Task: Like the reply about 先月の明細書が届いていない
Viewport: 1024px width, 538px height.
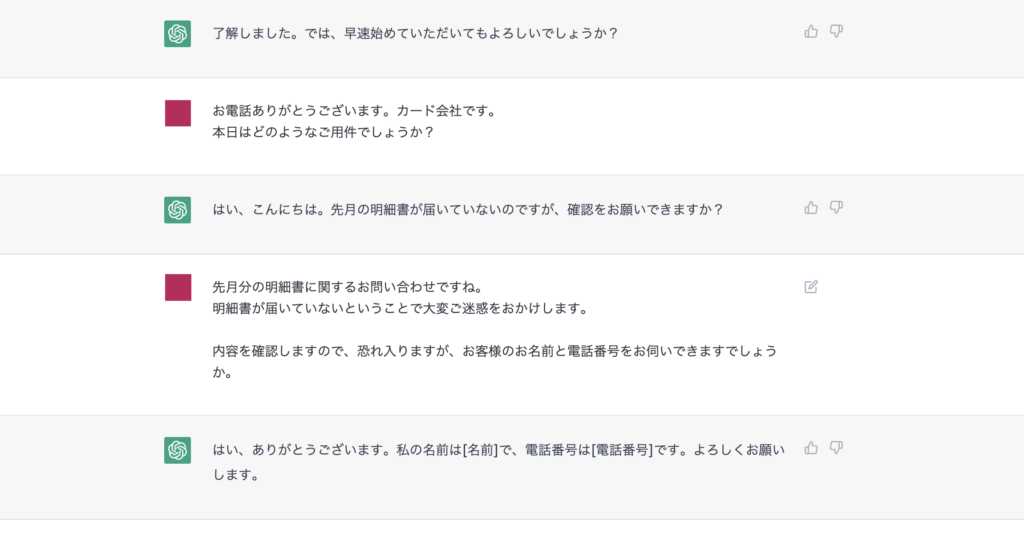Action: tap(811, 208)
